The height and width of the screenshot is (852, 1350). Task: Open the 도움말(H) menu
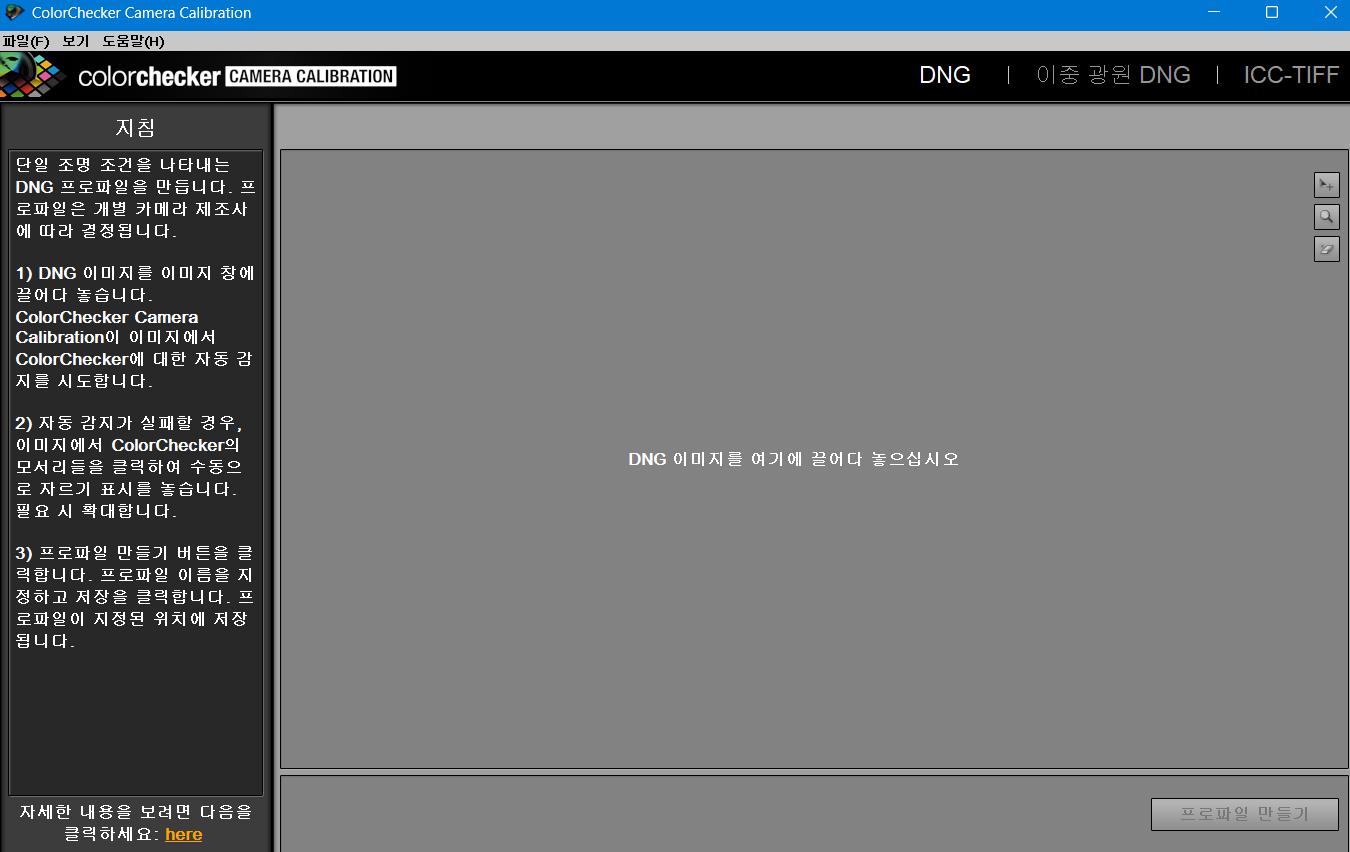click(133, 41)
